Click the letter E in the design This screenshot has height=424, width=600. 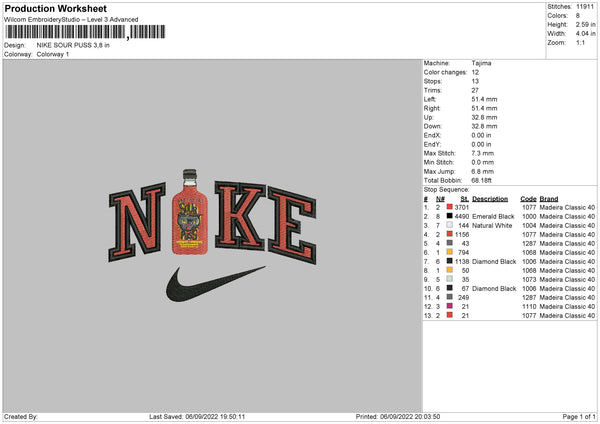(x=292, y=225)
